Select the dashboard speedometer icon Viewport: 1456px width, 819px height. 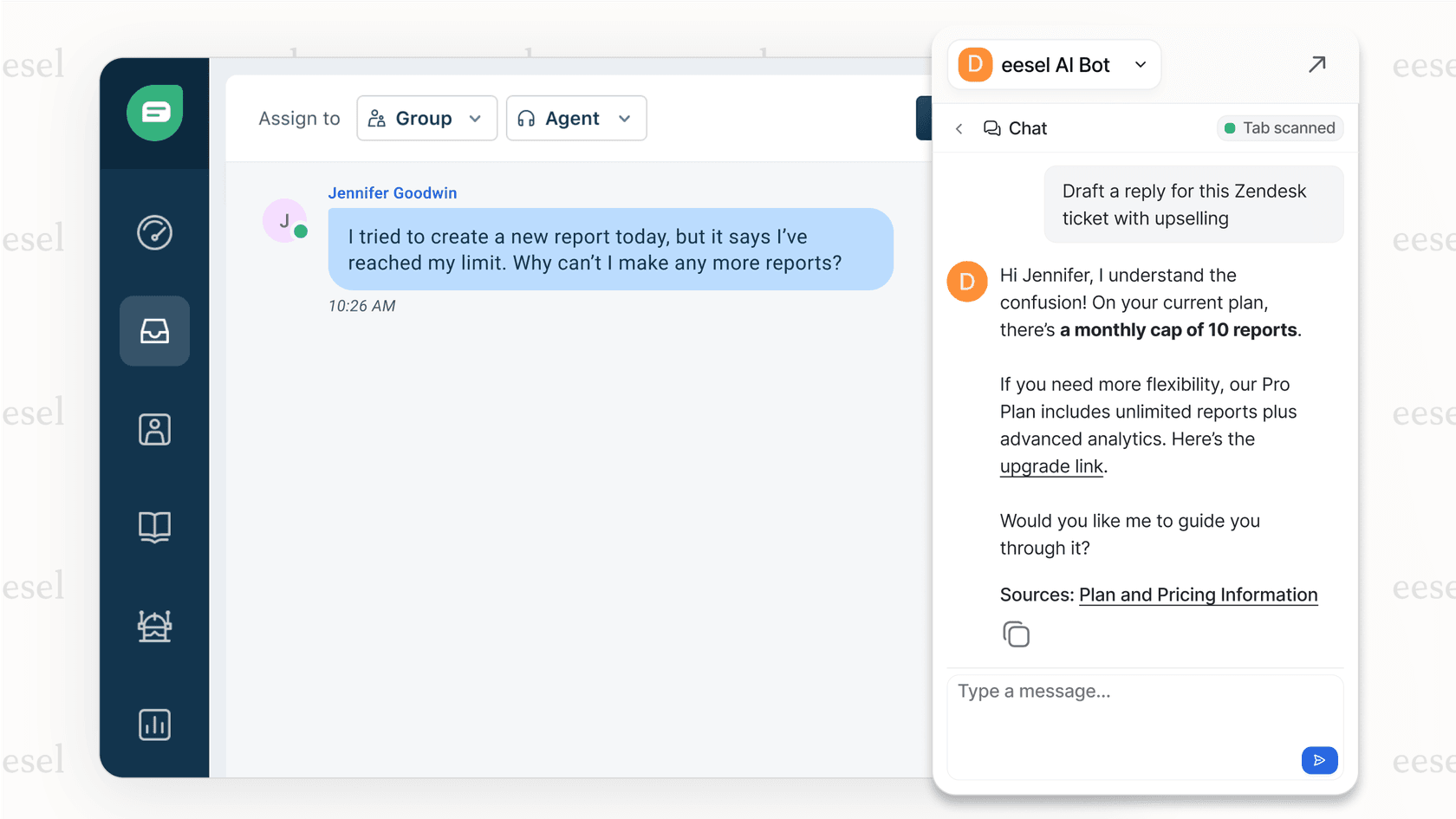coord(154,232)
